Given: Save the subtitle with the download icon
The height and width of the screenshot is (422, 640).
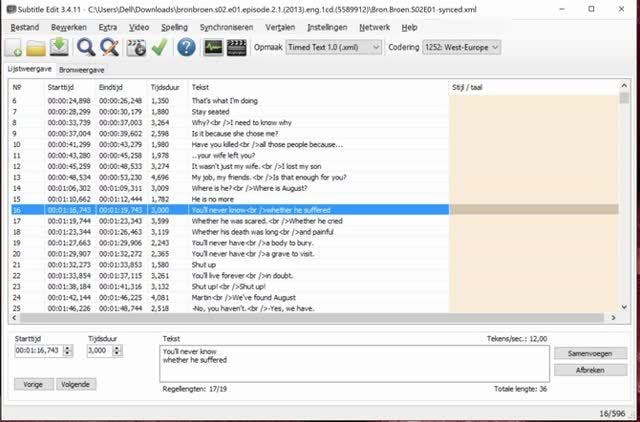Looking at the screenshot, I should click(x=59, y=47).
